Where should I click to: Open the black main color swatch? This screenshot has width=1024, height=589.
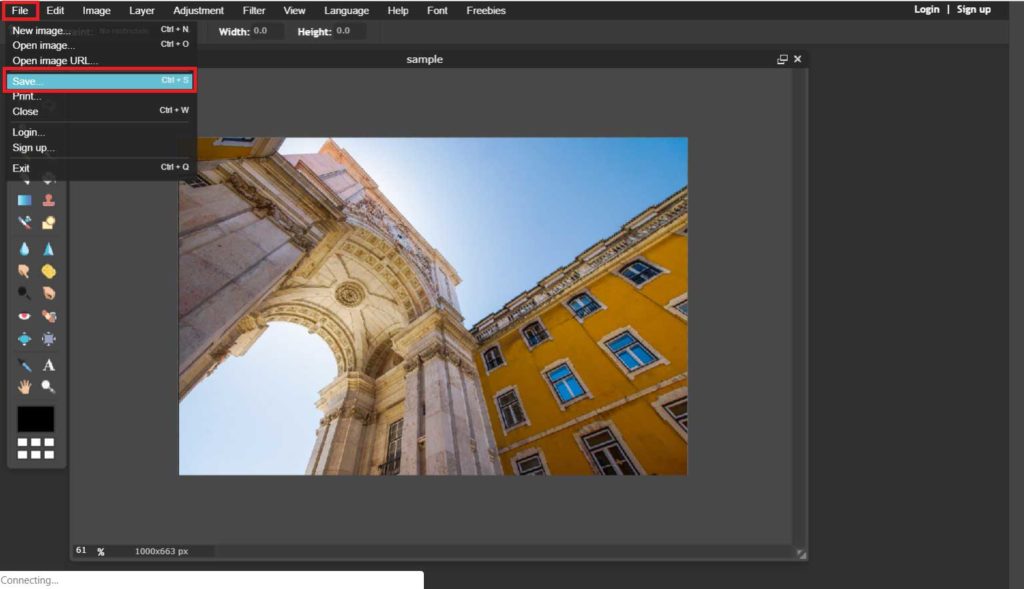(x=36, y=419)
